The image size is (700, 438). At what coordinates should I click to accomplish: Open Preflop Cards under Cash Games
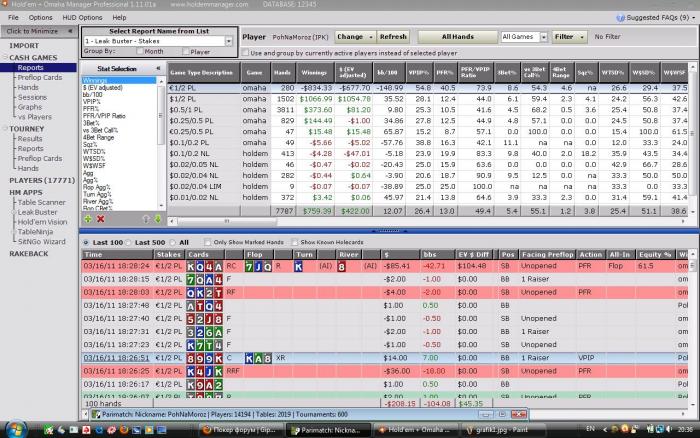pyautogui.click(x=40, y=77)
